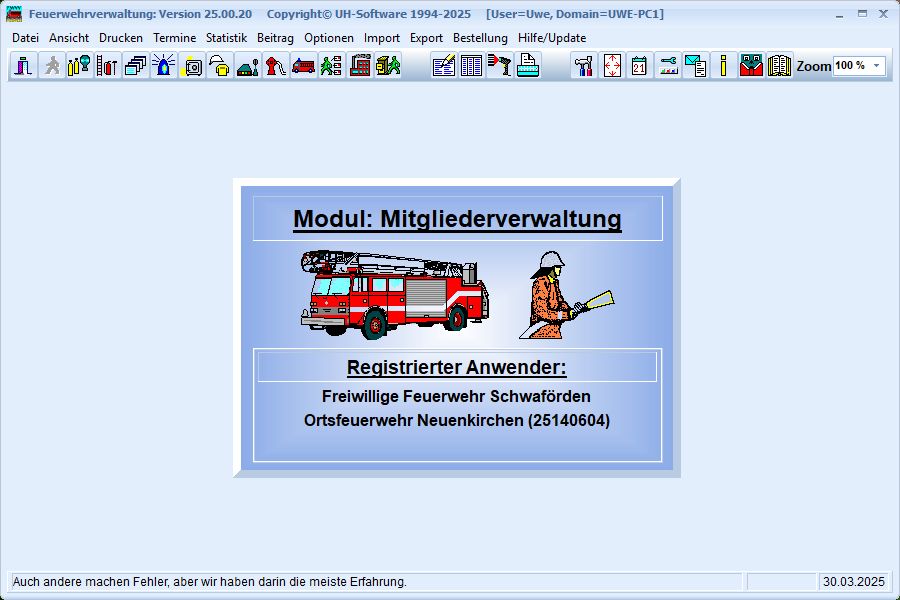
Task: Open the Import menu
Action: tap(382, 38)
